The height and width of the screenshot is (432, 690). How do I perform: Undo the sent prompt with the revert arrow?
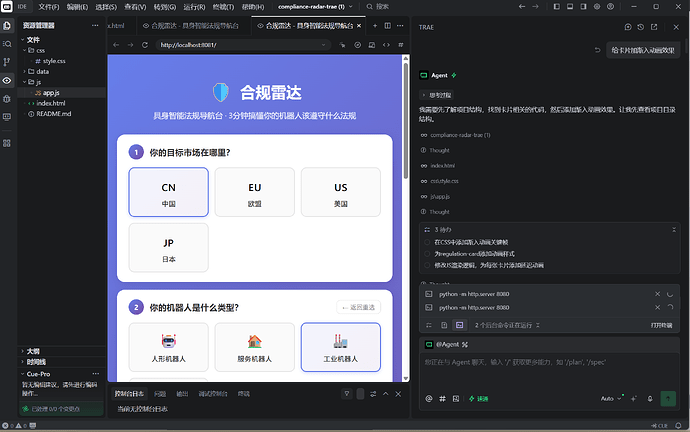coord(597,50)
